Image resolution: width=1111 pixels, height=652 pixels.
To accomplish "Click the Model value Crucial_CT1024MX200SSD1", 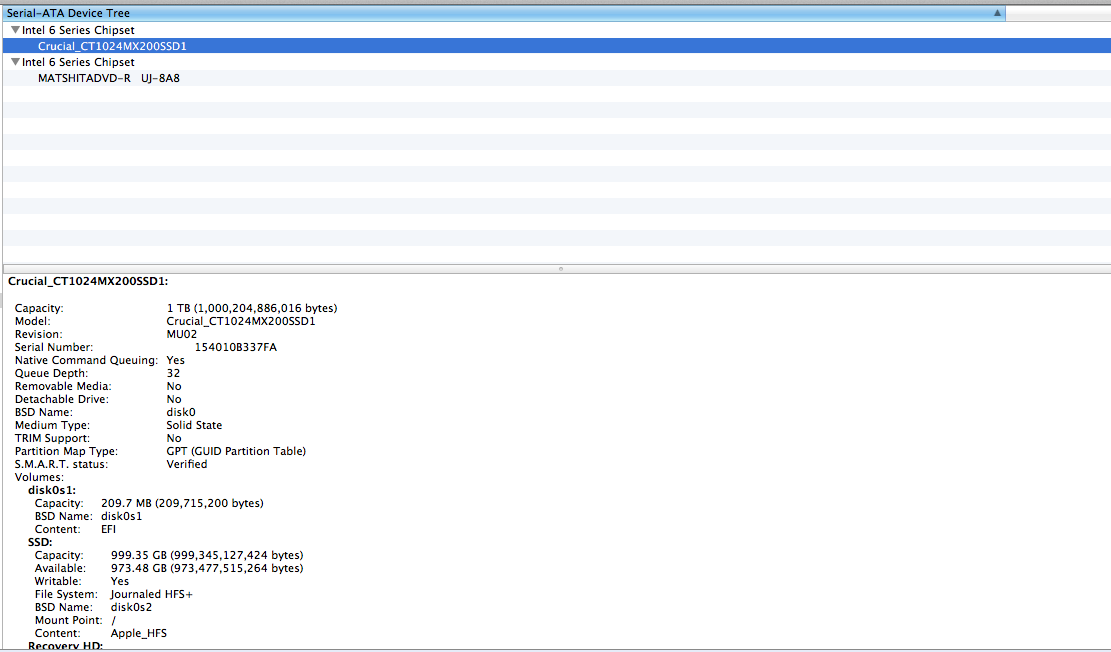I will [241, 321].
